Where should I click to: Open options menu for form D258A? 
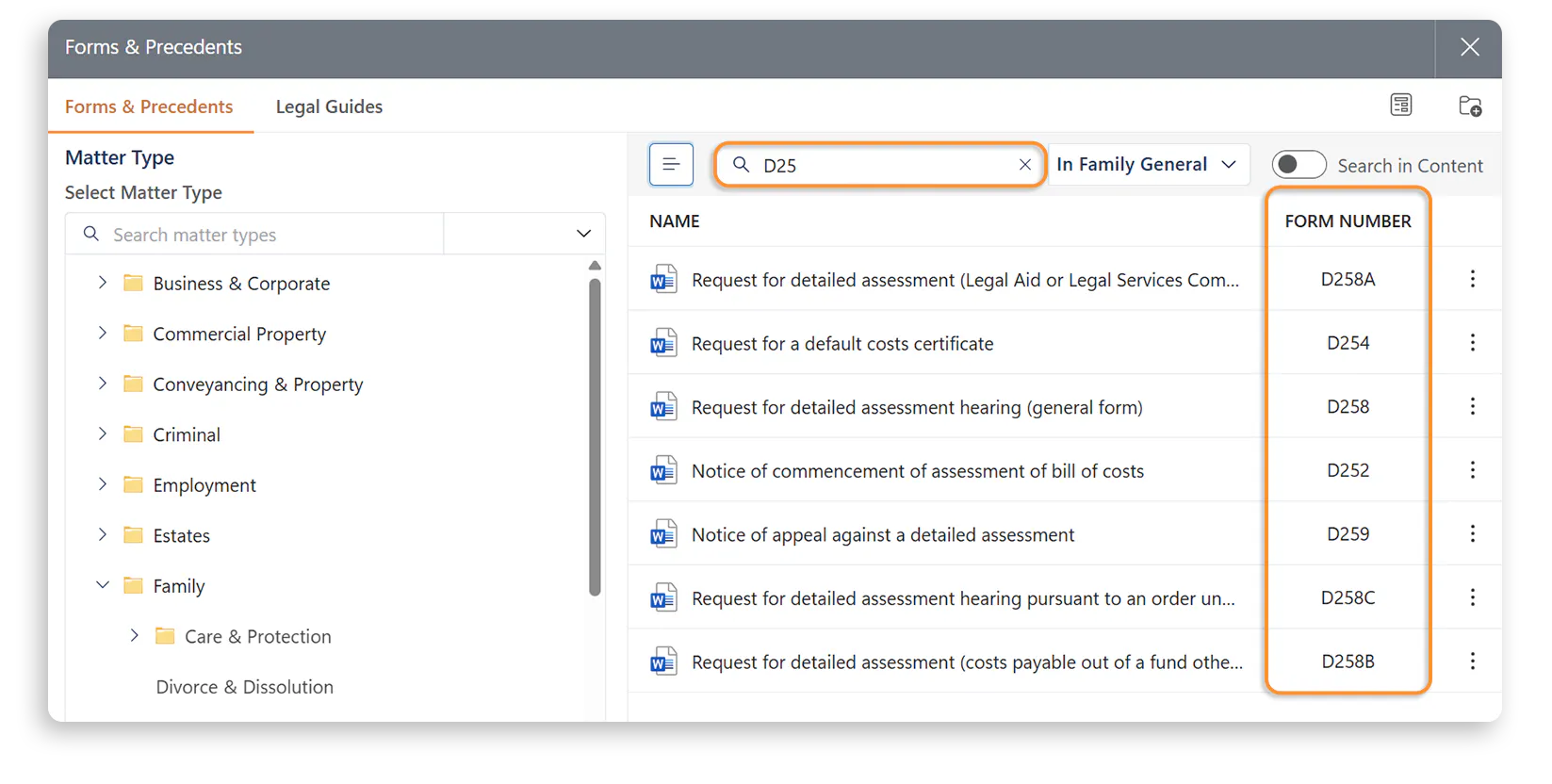pyautogui.click(x=1472, y=279)
